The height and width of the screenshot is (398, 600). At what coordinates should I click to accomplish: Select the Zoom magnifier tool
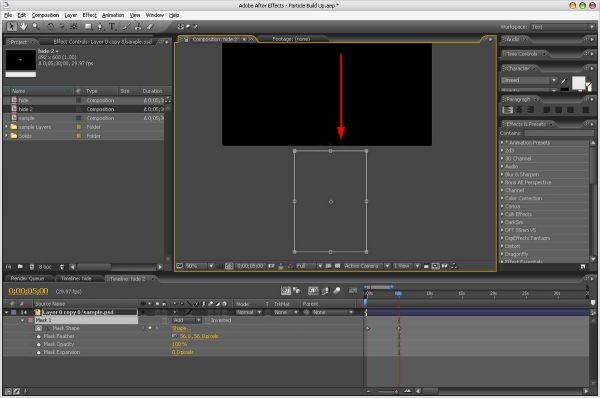click(x=36, y=26)
